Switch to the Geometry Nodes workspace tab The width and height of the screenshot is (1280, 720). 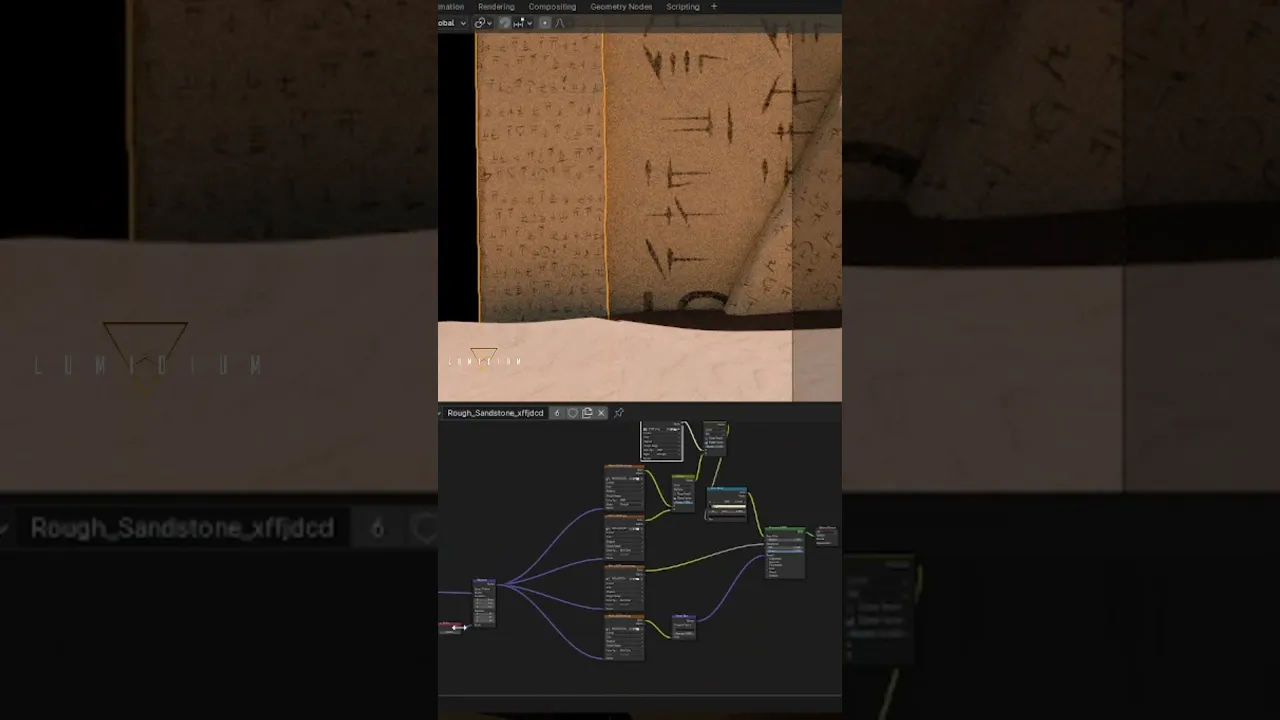click(621, 7)
